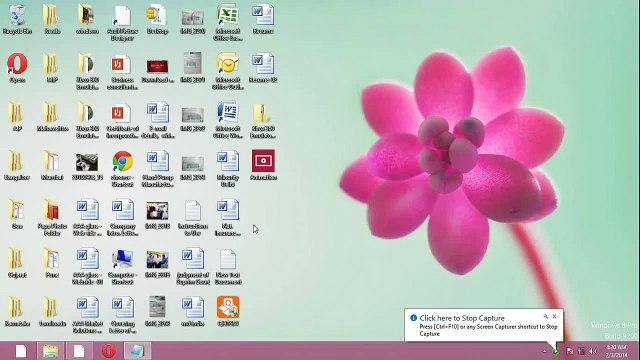Select the Opera shortcut on the desktop
The width and height of the screenshot is (640, 360).
coord(17,68)
